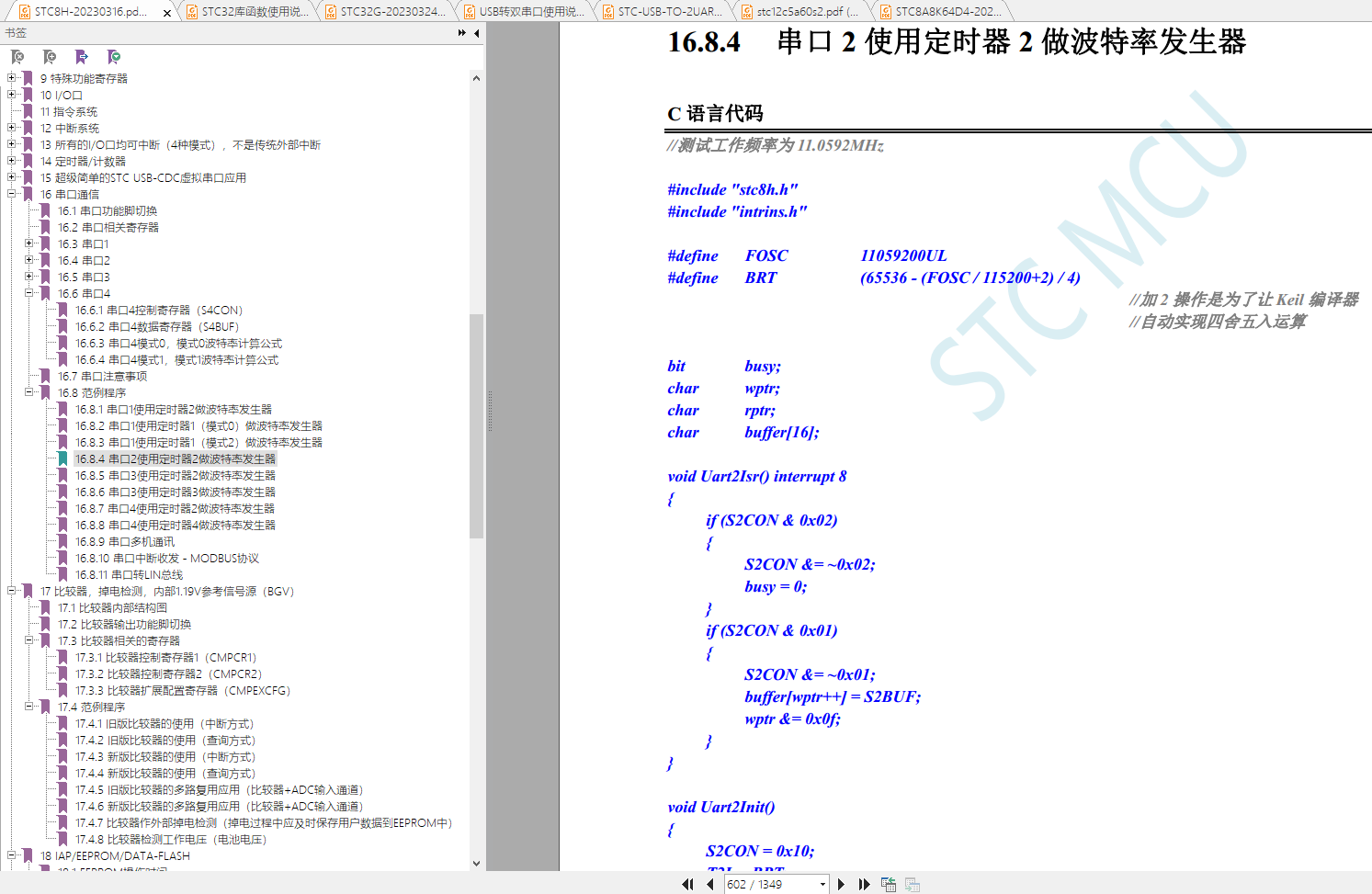The height and width of the screenshot is (894, 1372).
Task: Click the bookmarks scrollbar up arrow
Action: click(476, 78)
